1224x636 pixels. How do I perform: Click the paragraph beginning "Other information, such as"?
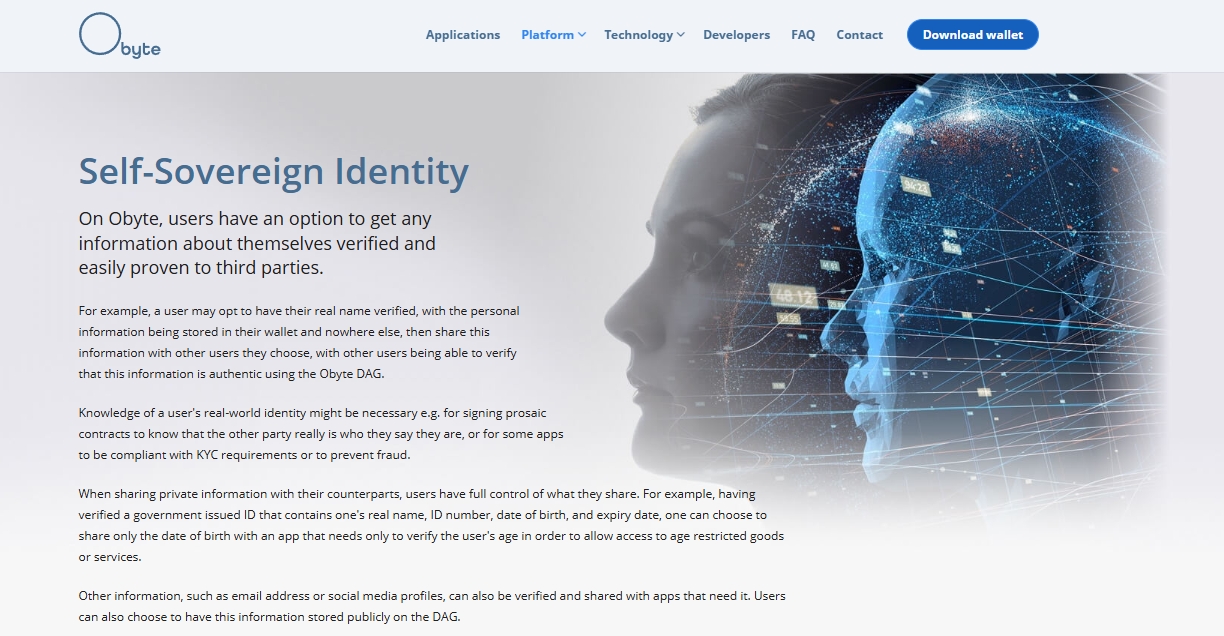431,606
